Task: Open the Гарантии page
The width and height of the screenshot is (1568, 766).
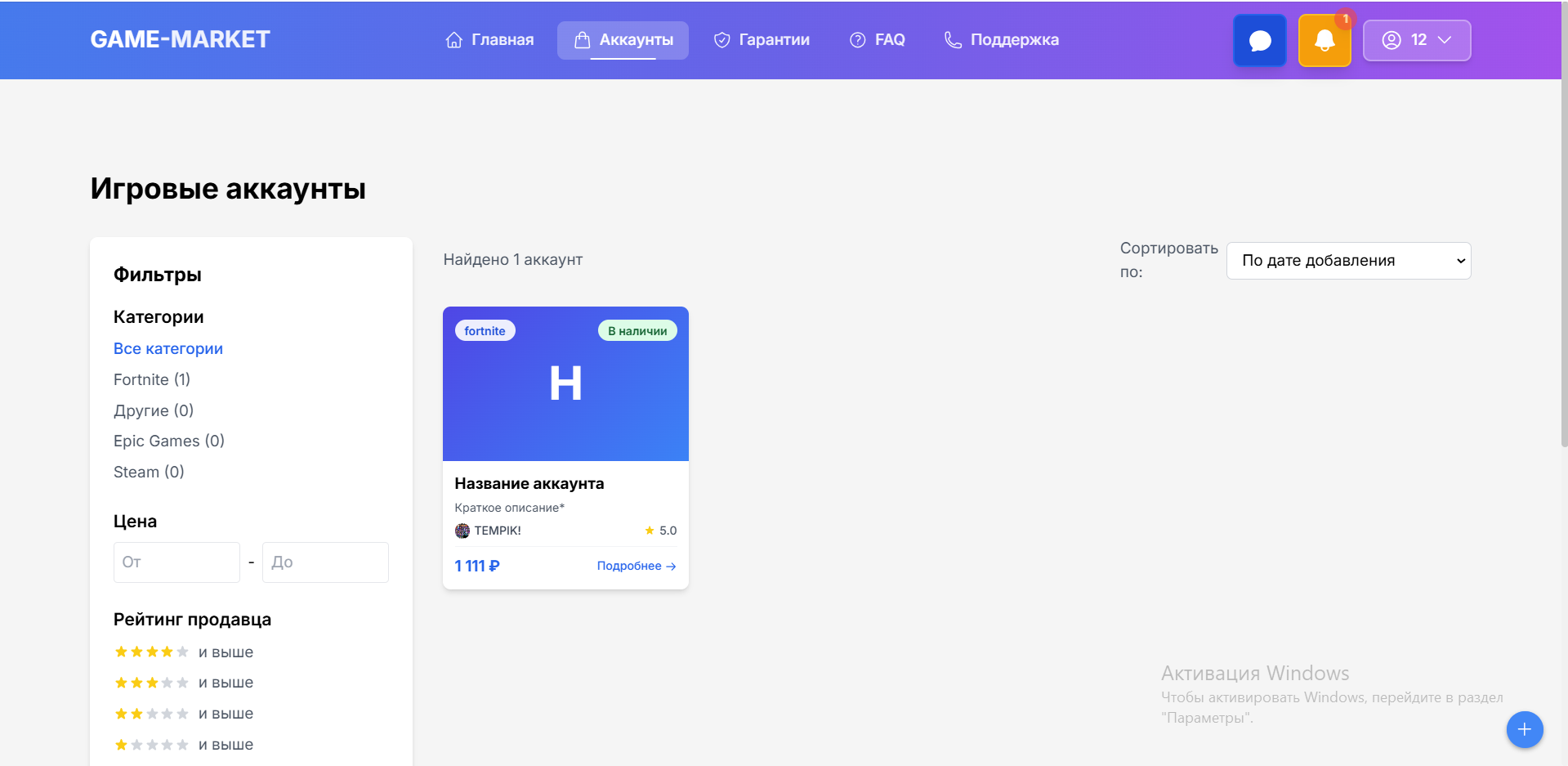Action: 762,40
